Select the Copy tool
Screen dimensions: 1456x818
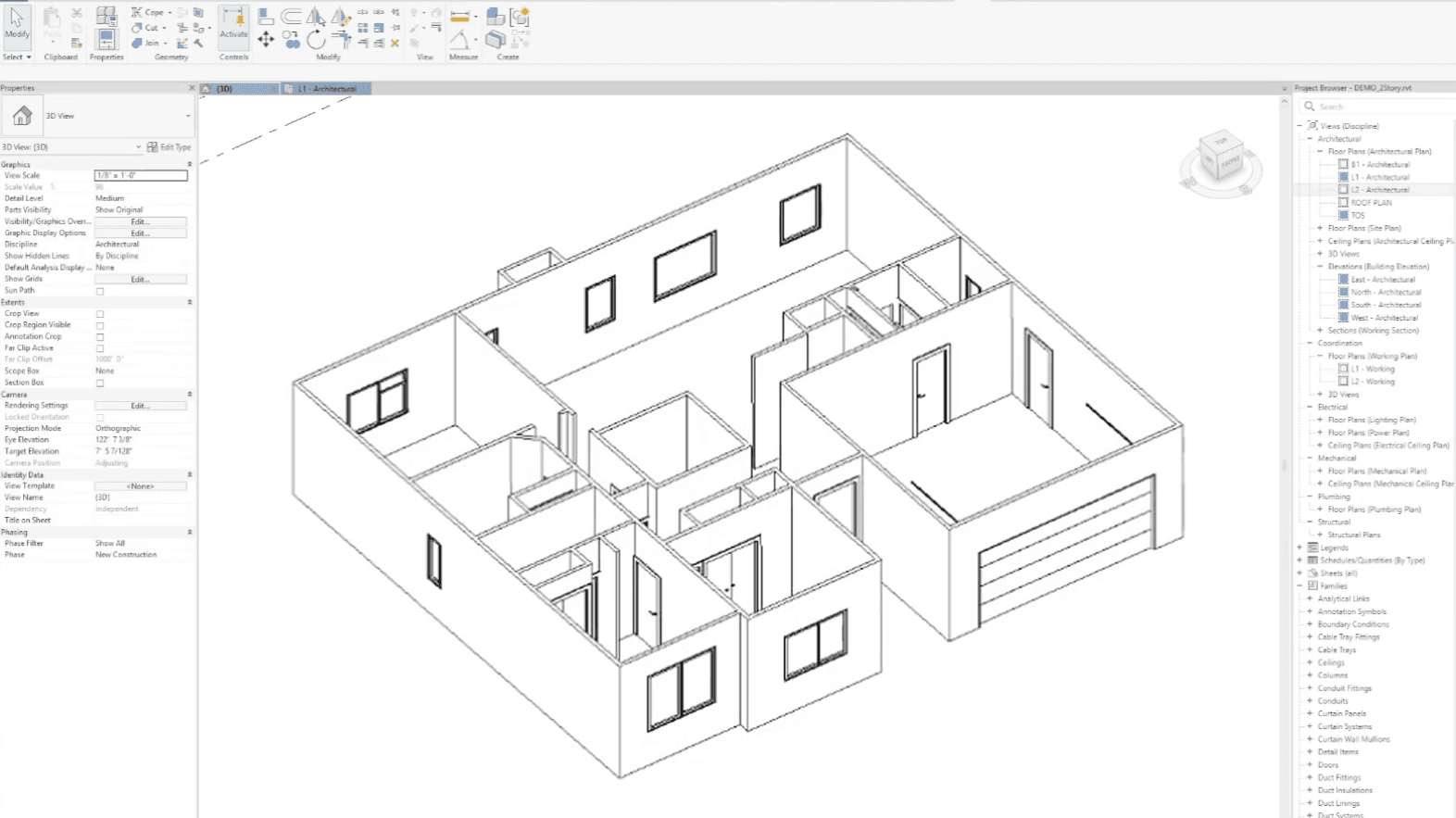(292, 39)
